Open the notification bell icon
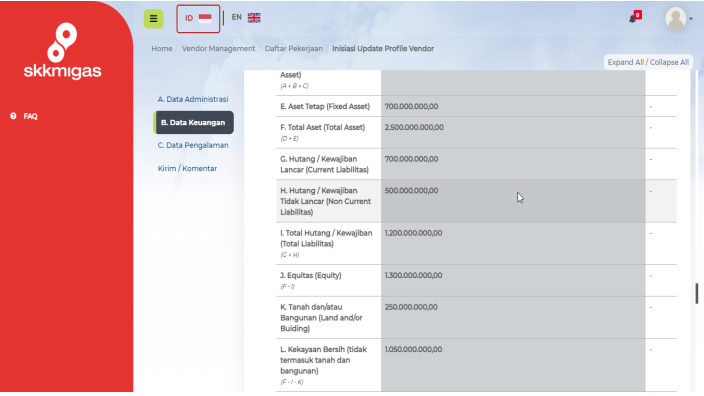 (x=633, y=19)
